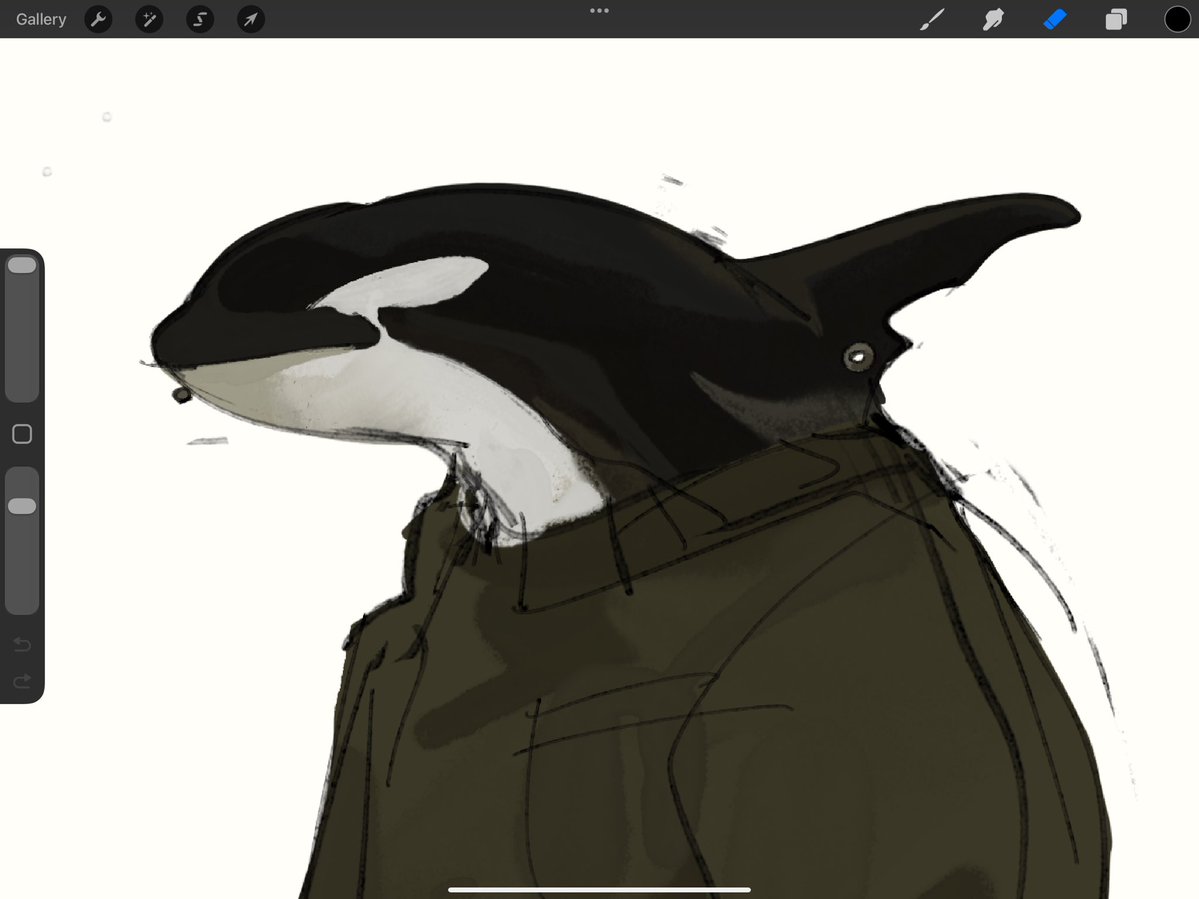Viewport: 1199px width, 899px height.
Task: Select the Brush tool
Action: click(x=931, y=19)
